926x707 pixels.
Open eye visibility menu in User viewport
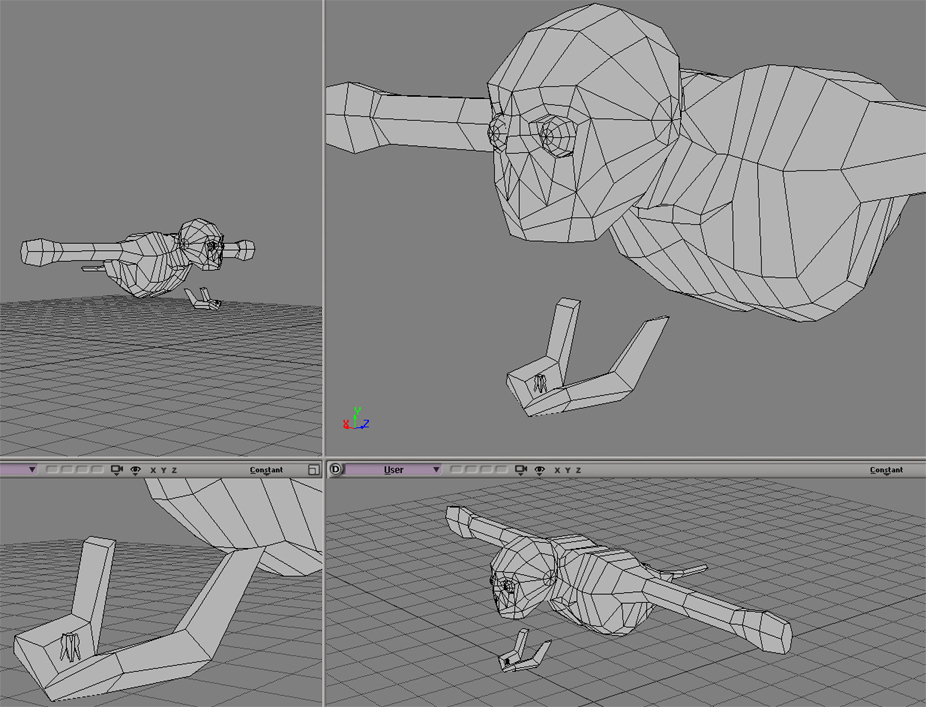tap(540, 469)
